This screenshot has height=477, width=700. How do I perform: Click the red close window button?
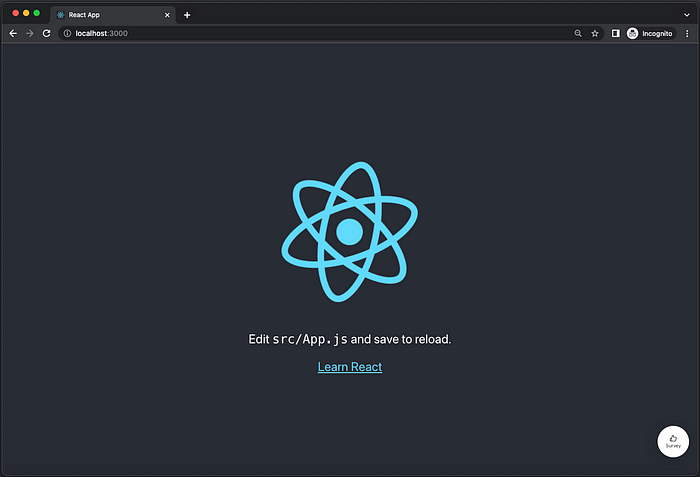[16, 13]
